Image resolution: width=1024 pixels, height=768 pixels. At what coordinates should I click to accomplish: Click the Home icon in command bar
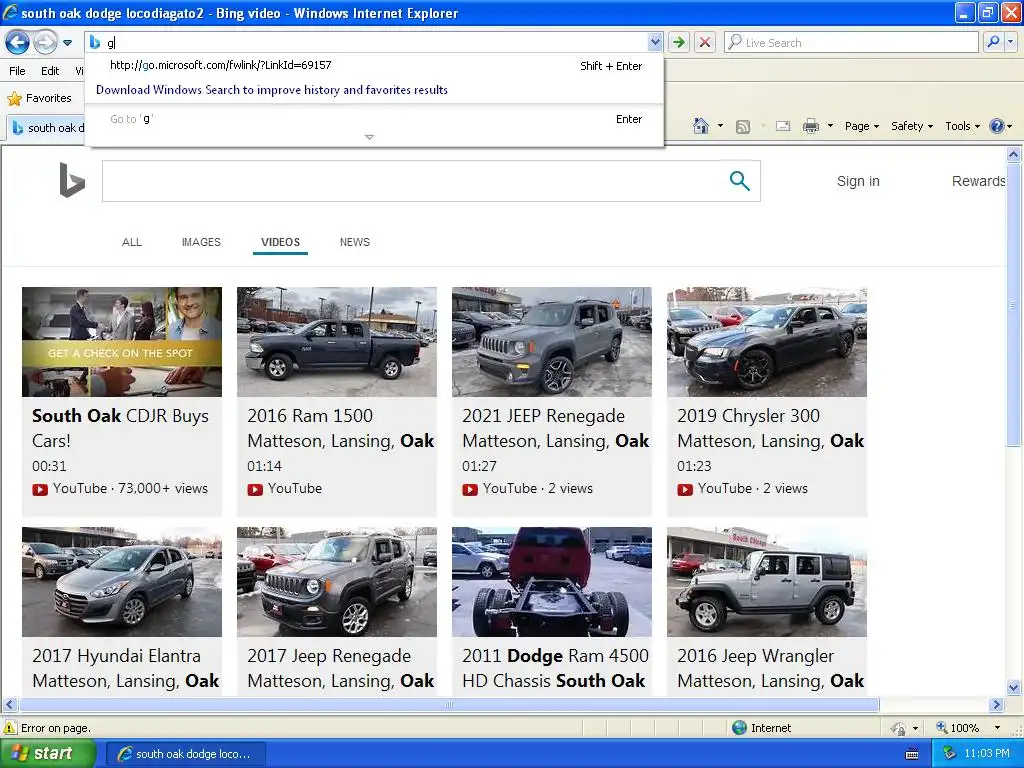tap(701, 126)
